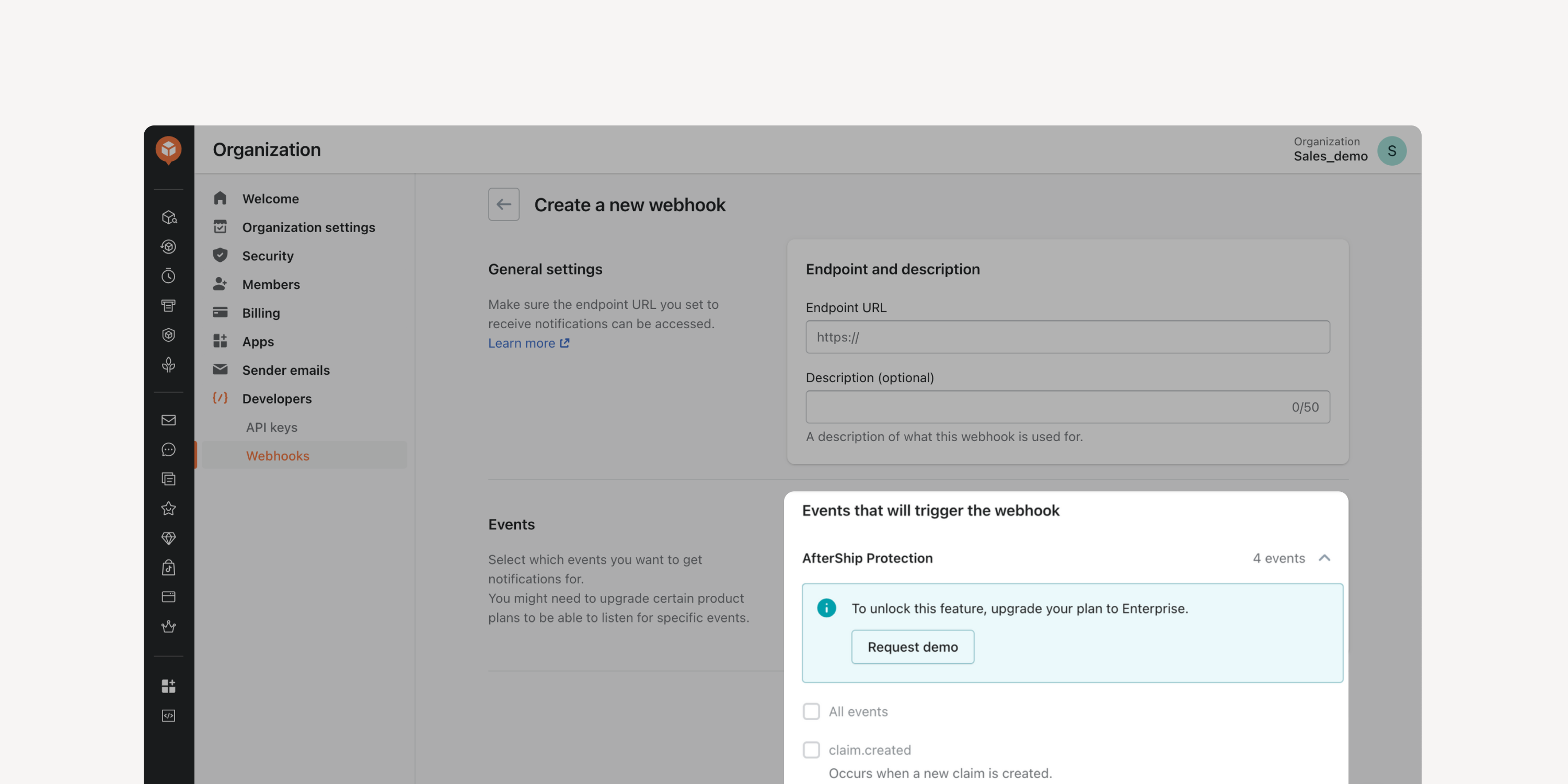Open the Billing settings page
Image resolution: width=1568 pixels, height=784 pixels.
[260, 313]
